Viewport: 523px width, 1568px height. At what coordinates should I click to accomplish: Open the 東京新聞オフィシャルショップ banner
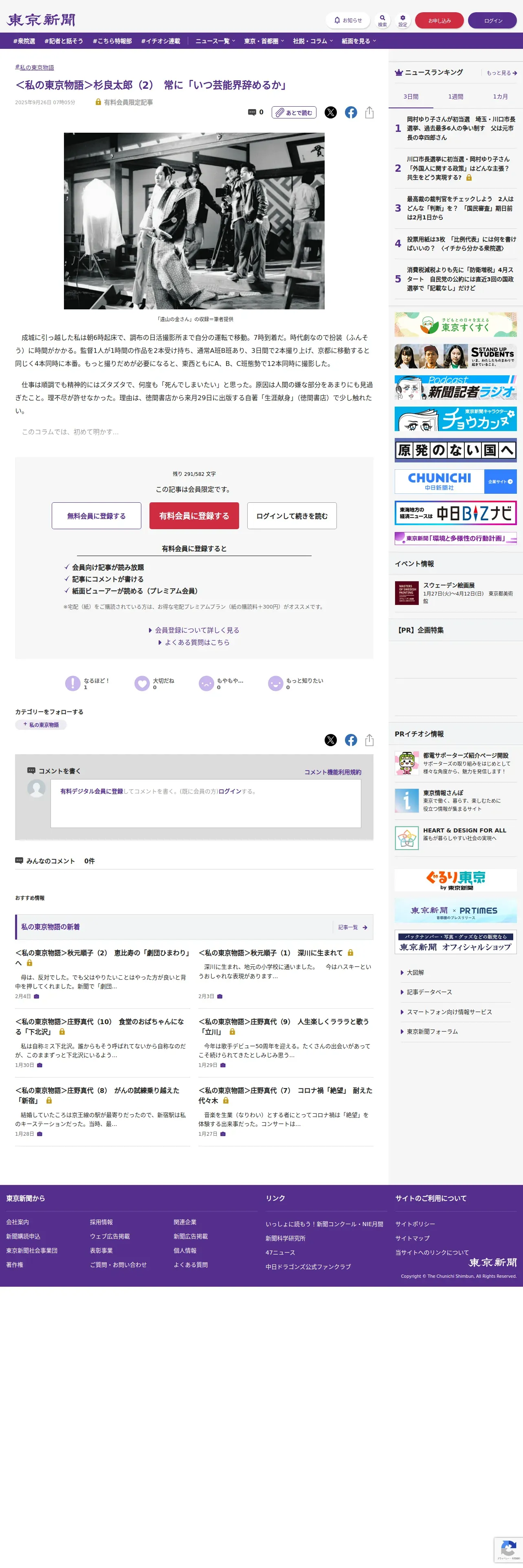(x=455, y=942)
